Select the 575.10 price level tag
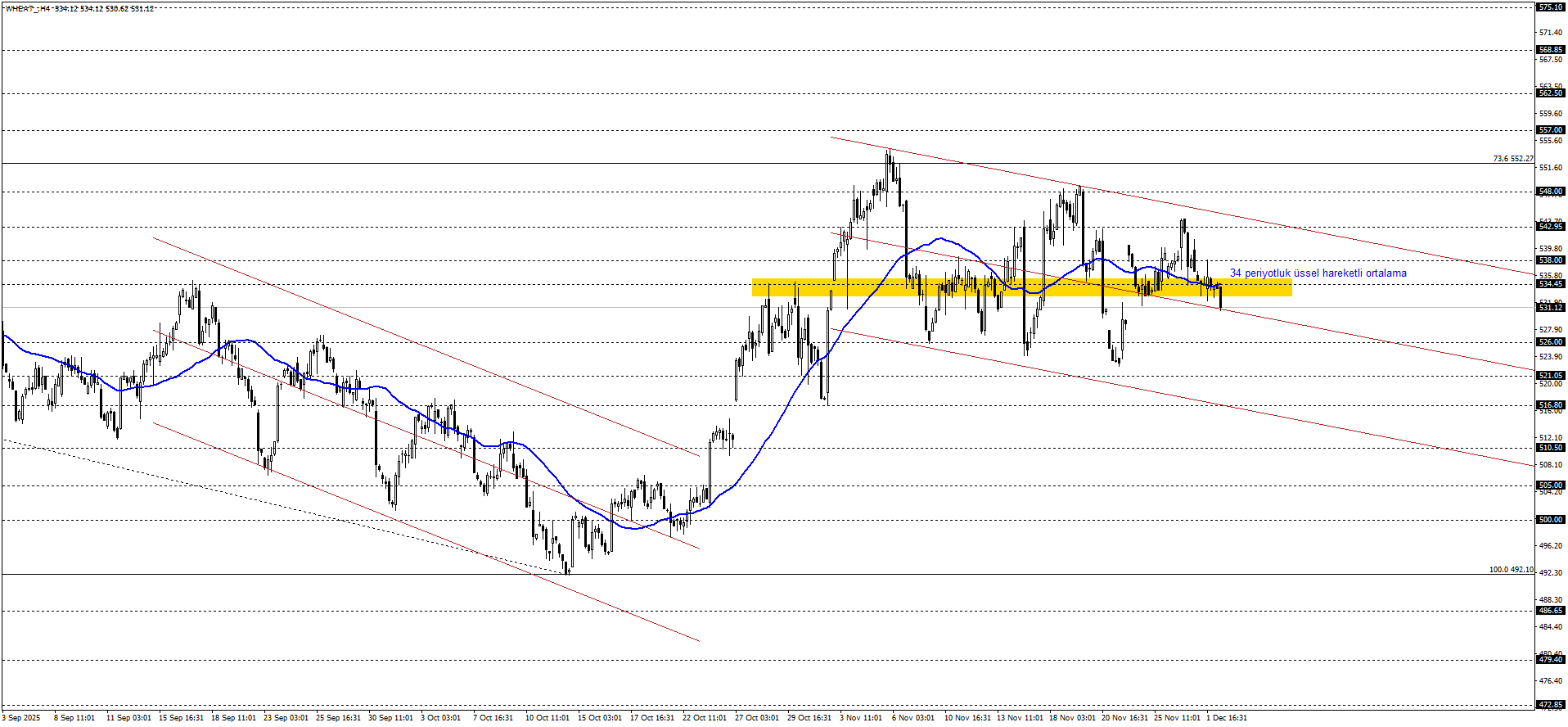 coord(1550,7)
